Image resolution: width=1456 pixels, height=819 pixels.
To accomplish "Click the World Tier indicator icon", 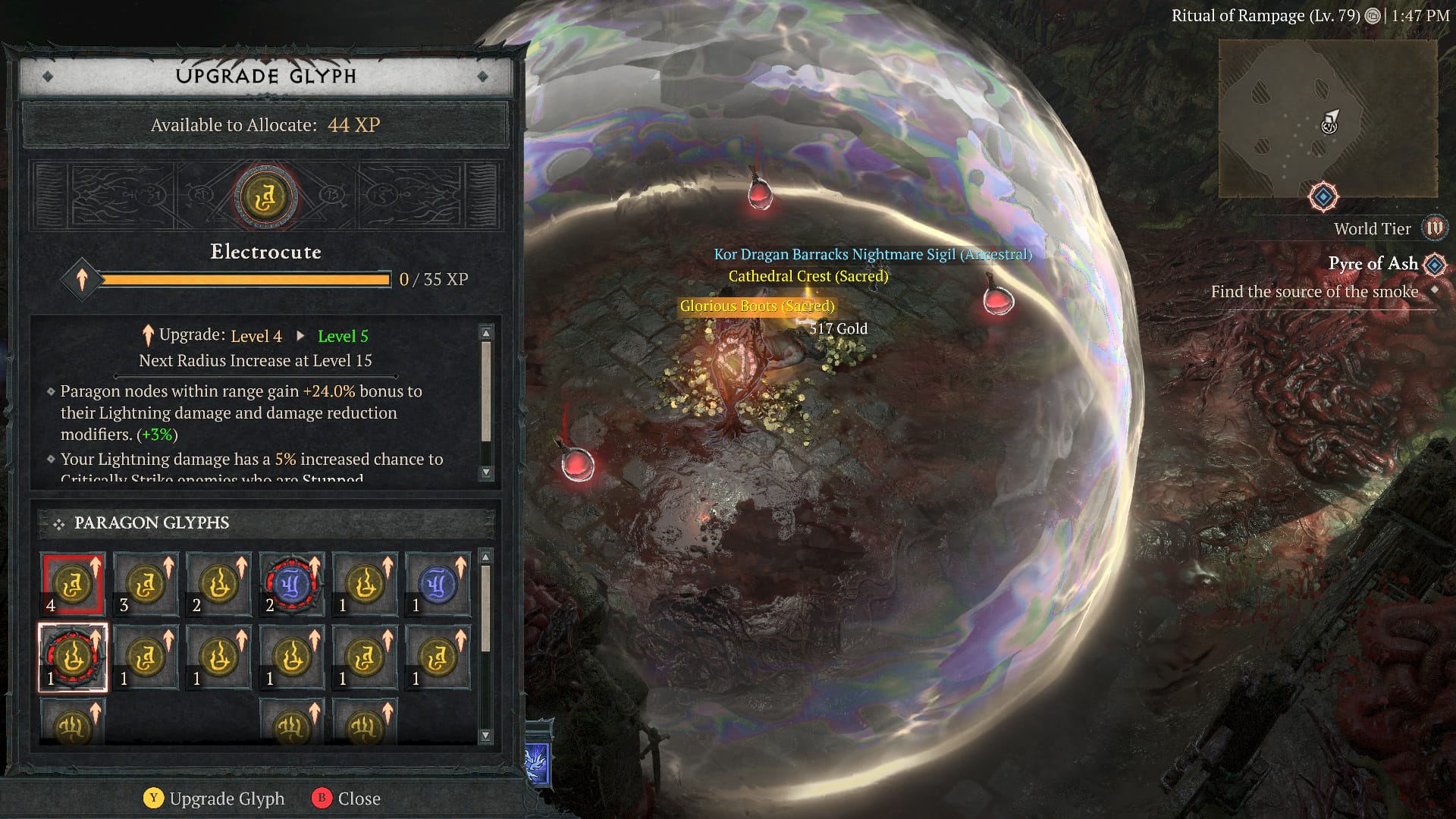I will coord(1436,229).
